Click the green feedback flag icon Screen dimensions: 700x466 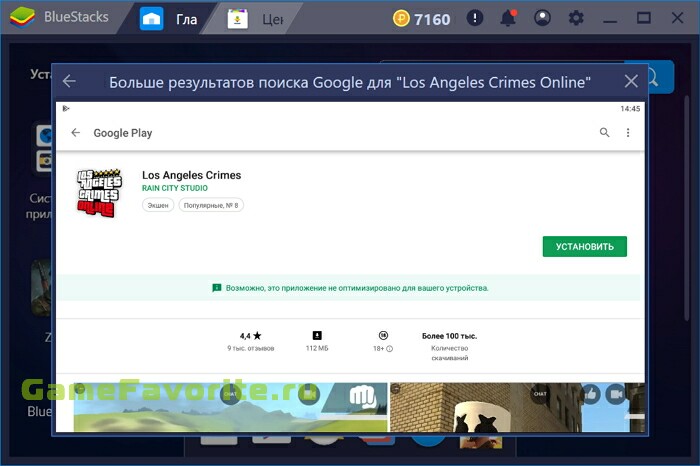217,288
